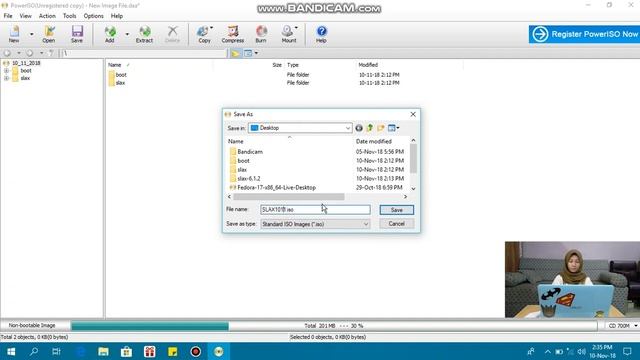Select slax-6.1.2 folder in Save As list

pos(245,179)
